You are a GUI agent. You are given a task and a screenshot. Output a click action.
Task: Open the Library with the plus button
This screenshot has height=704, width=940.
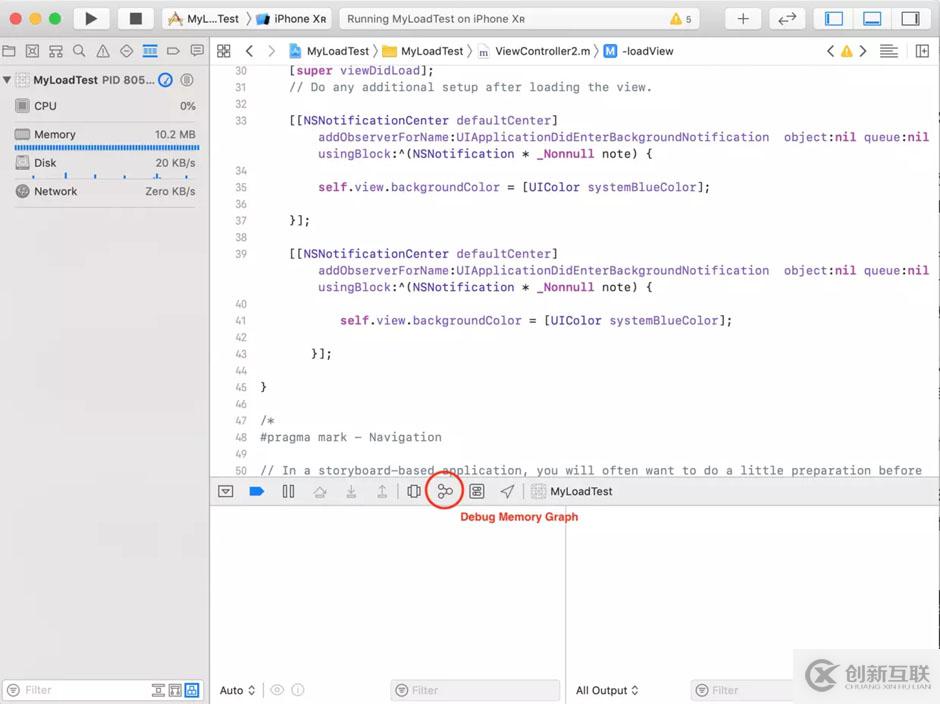coord(743,18)
